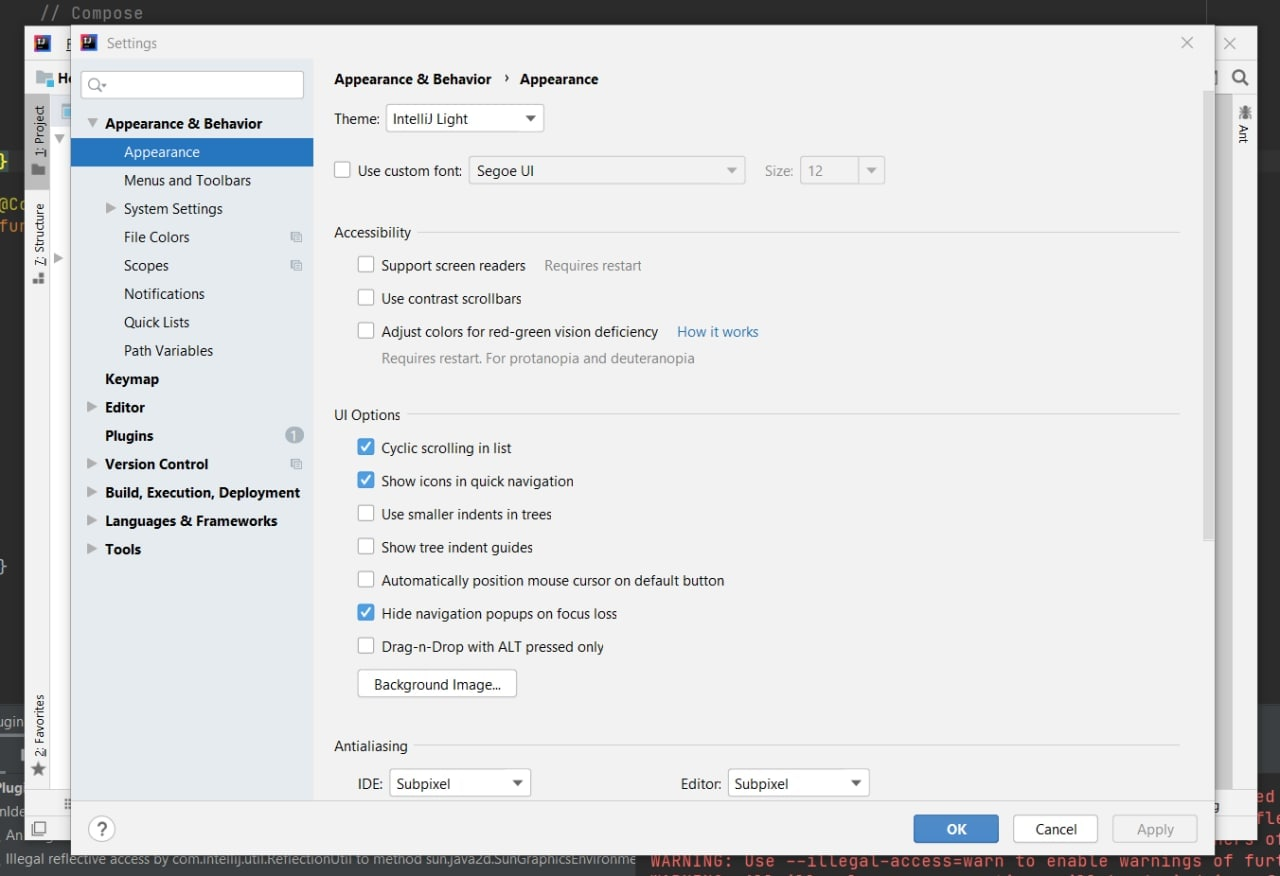The image size is (1280, 876).
Task: Expand the Editor settings tree node
Action: pyautogui.click(x=91, y=407)
